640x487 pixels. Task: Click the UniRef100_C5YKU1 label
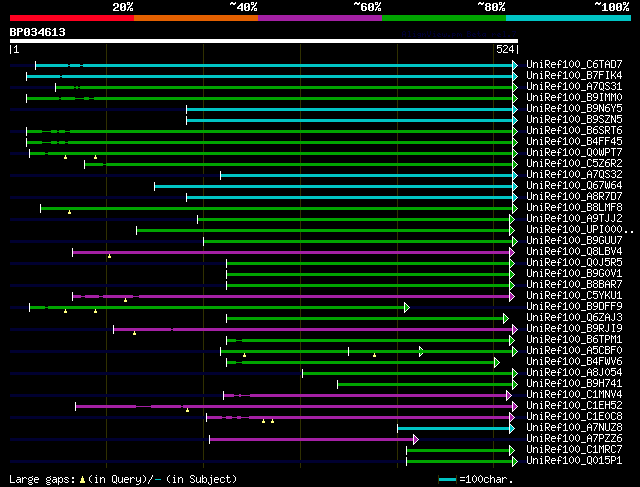point(574,296)
